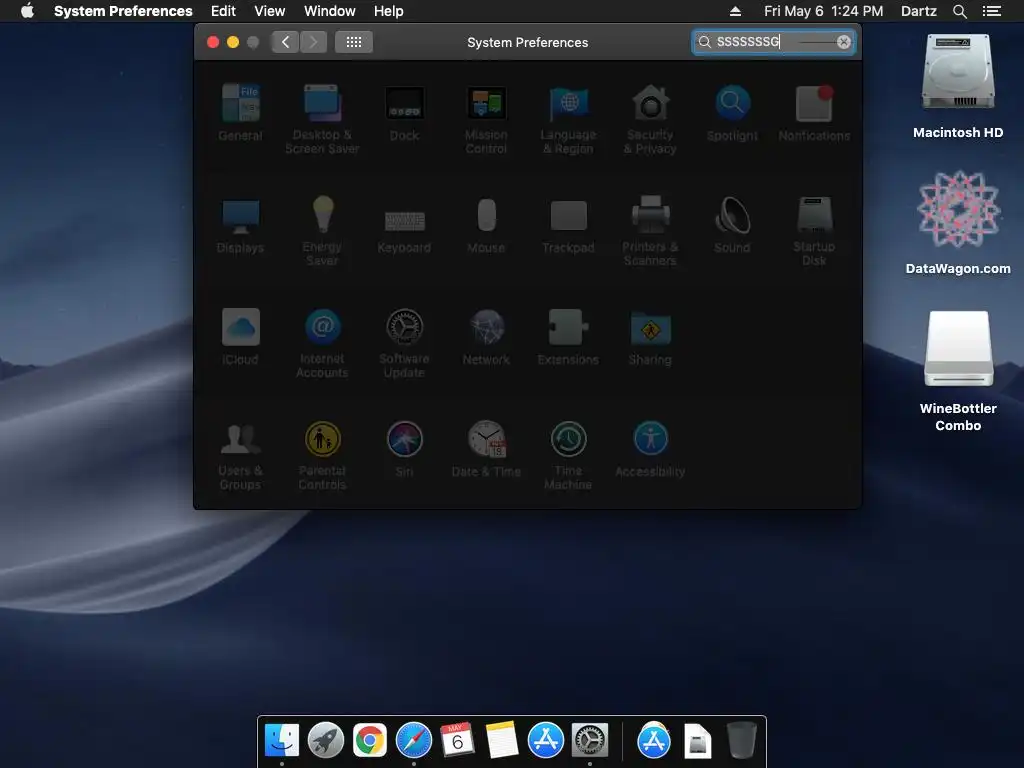Click inside the preferences search field

tap(774, 42)
